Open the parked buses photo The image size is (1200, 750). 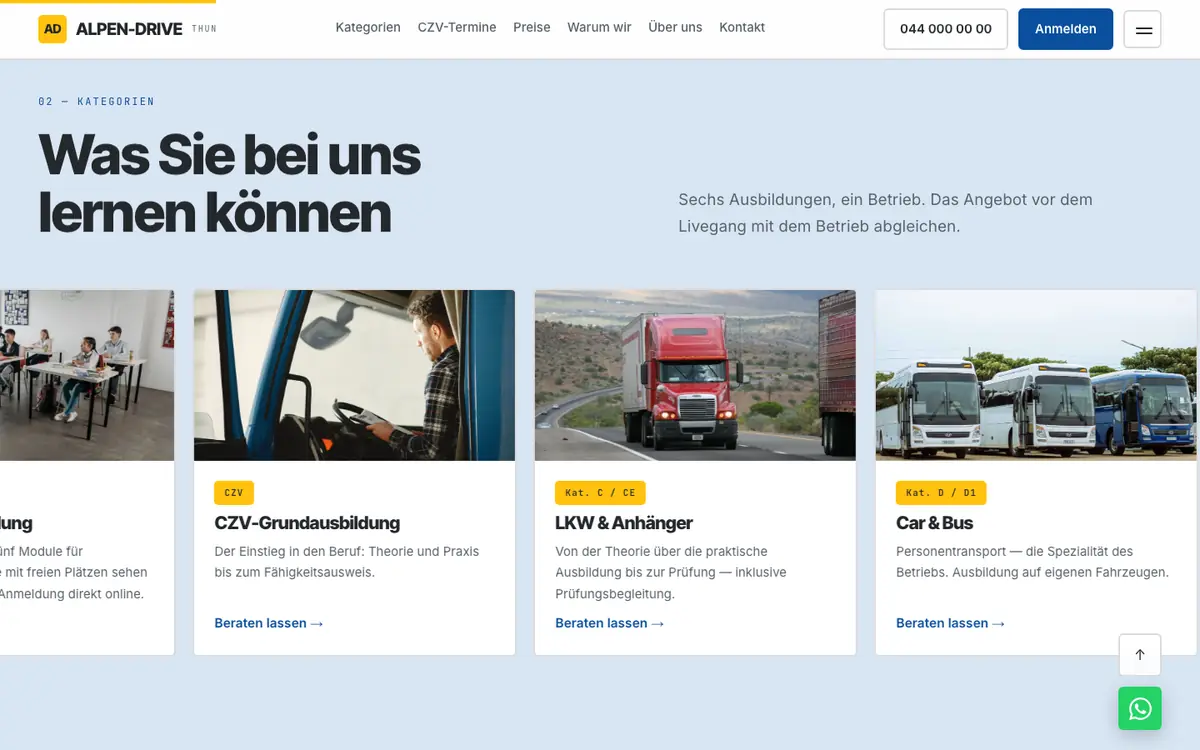click(1036, 375)
